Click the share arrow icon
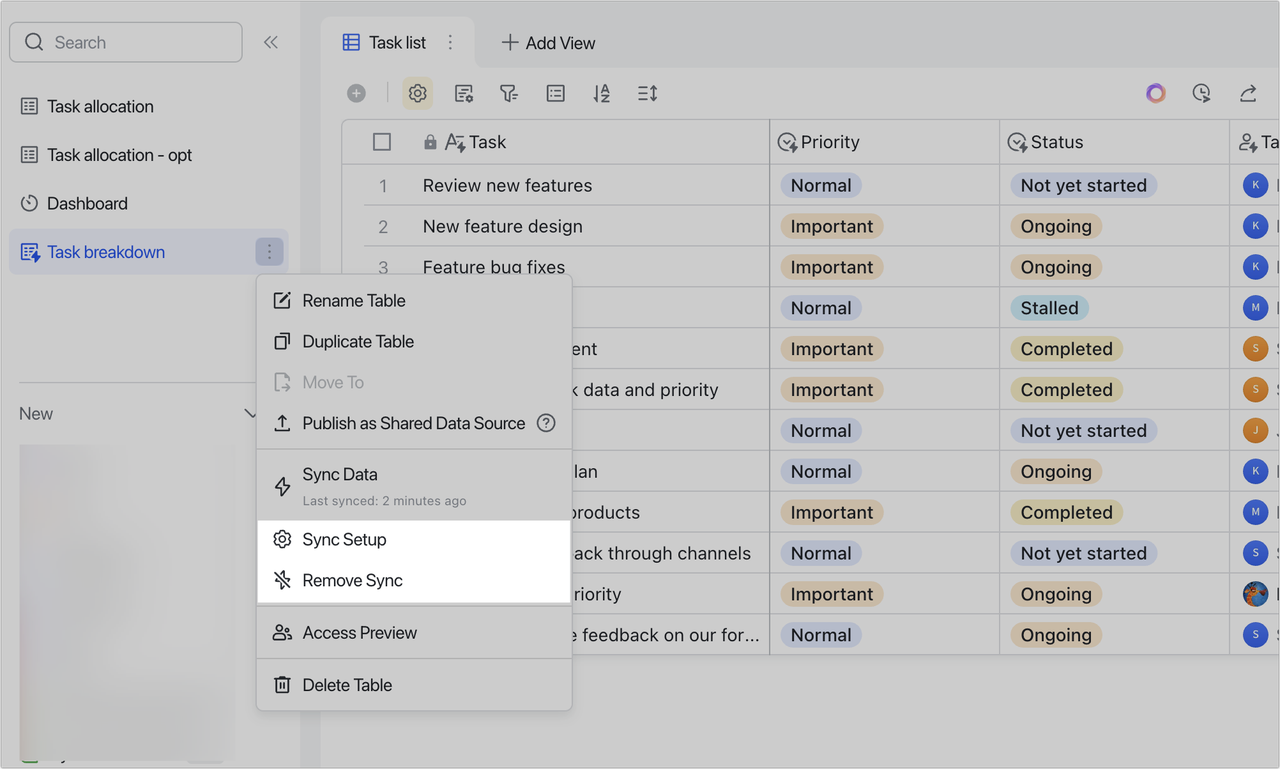Viewport: 1280px width, 769px height. pos(1247,92)
